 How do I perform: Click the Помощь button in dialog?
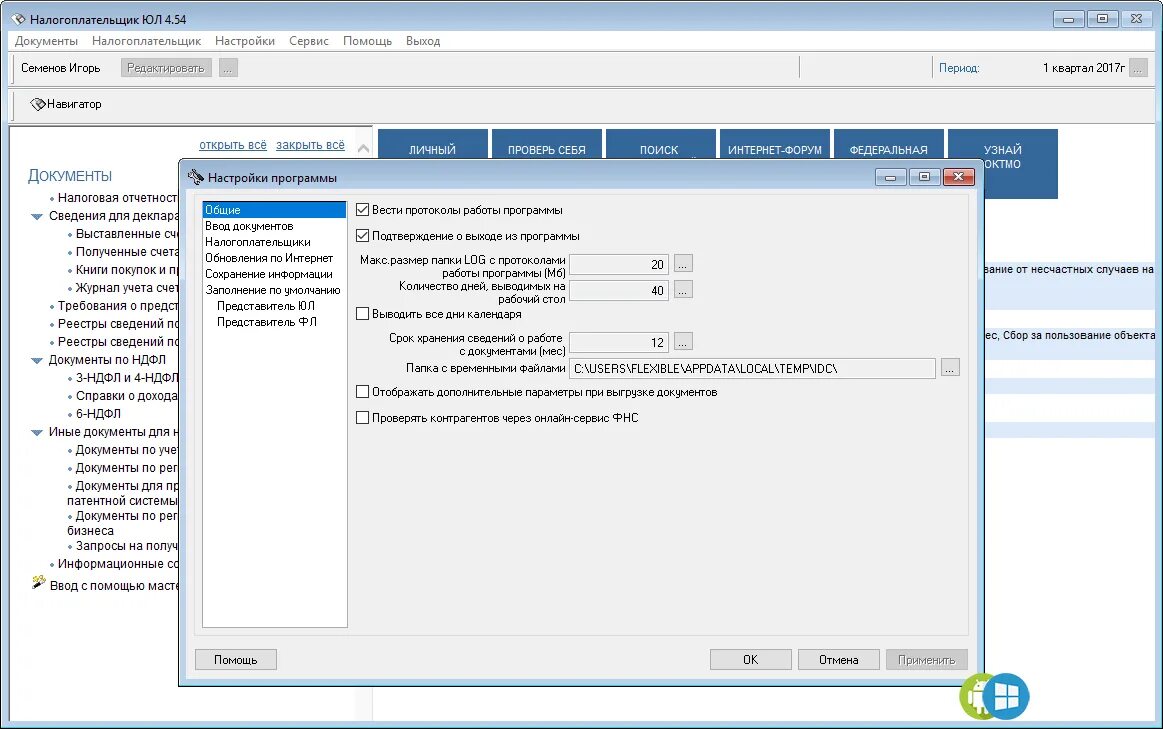[236, 659]
